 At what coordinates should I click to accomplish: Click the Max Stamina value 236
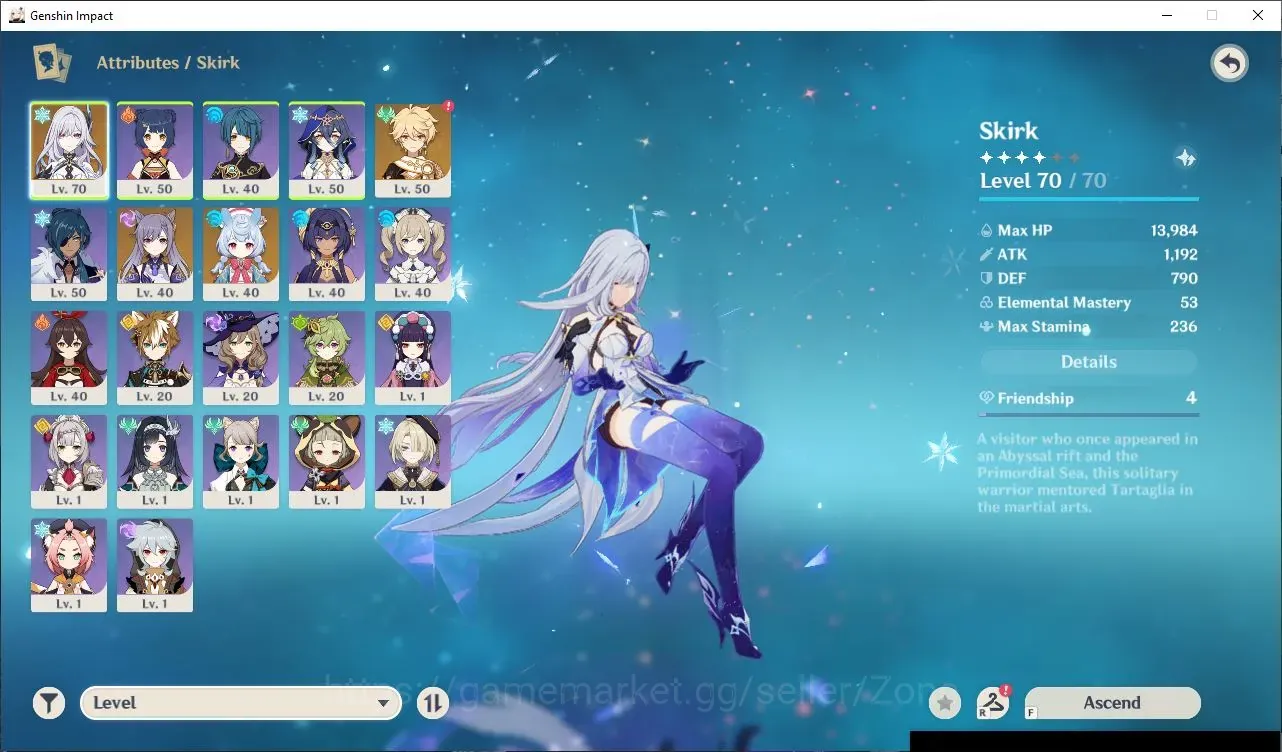pyautogui.click(x=1184, y=327)
